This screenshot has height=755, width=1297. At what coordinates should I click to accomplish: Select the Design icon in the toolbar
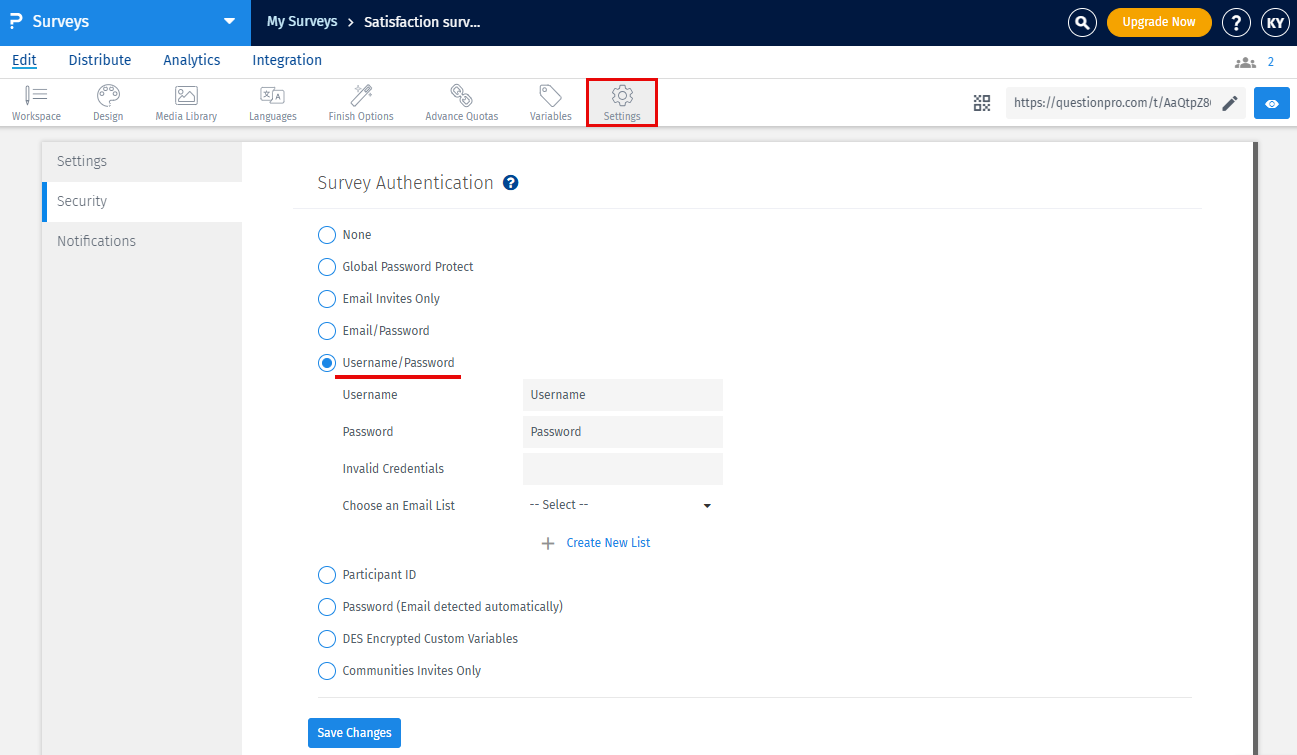107,101
